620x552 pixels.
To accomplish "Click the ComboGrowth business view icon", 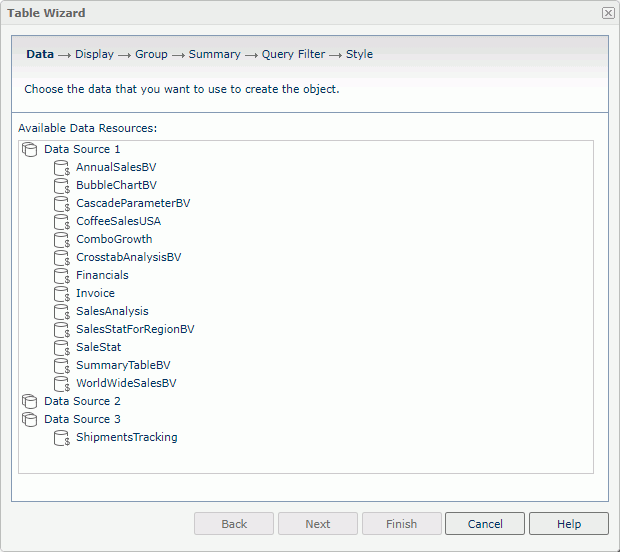I will (62, 240).
